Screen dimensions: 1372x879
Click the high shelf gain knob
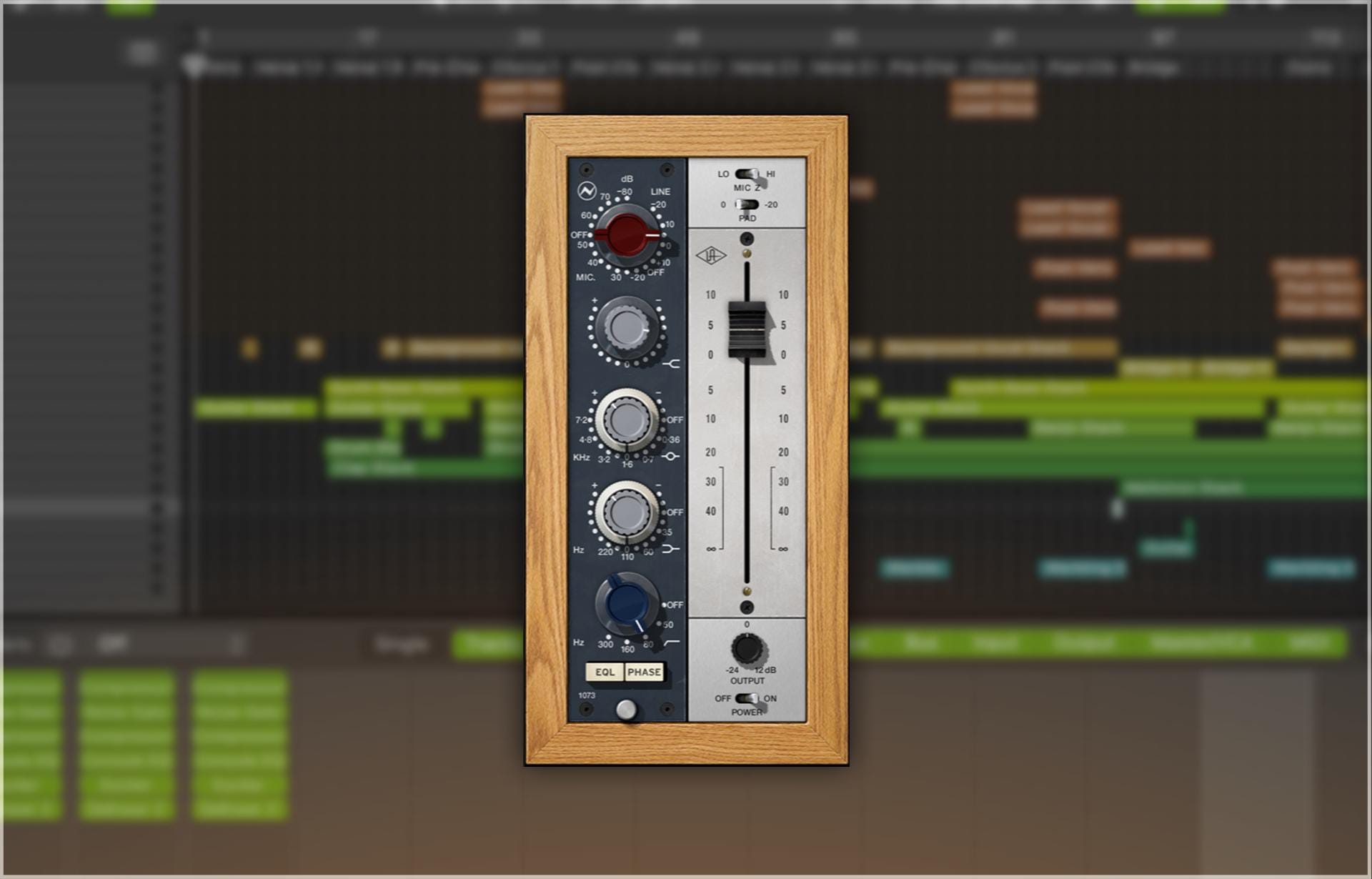(627, 328)
